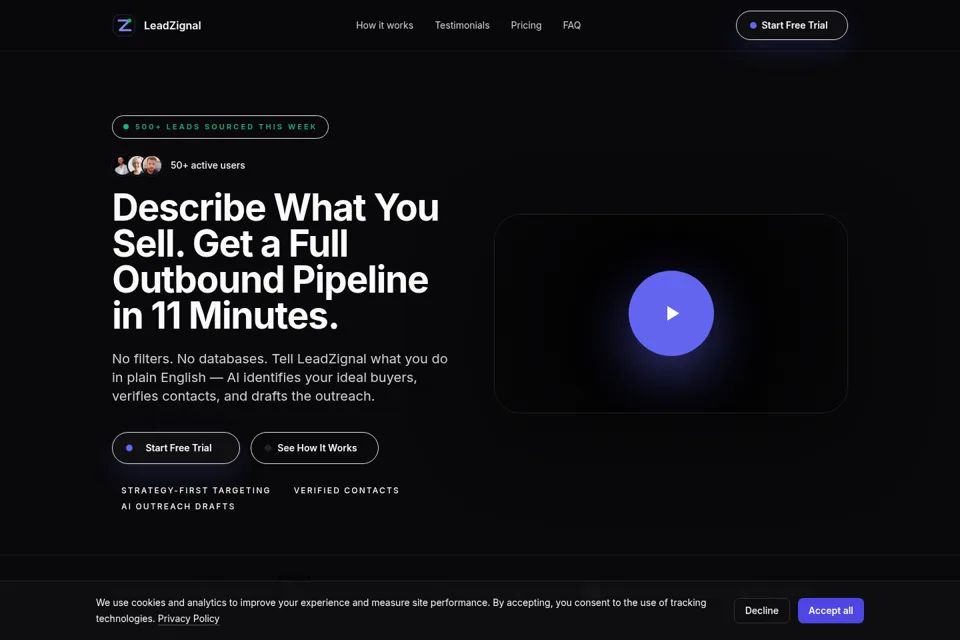Select the 50+ active users text
The height and width of the screenshot is (640, 960).
click(x=208, y=165)
